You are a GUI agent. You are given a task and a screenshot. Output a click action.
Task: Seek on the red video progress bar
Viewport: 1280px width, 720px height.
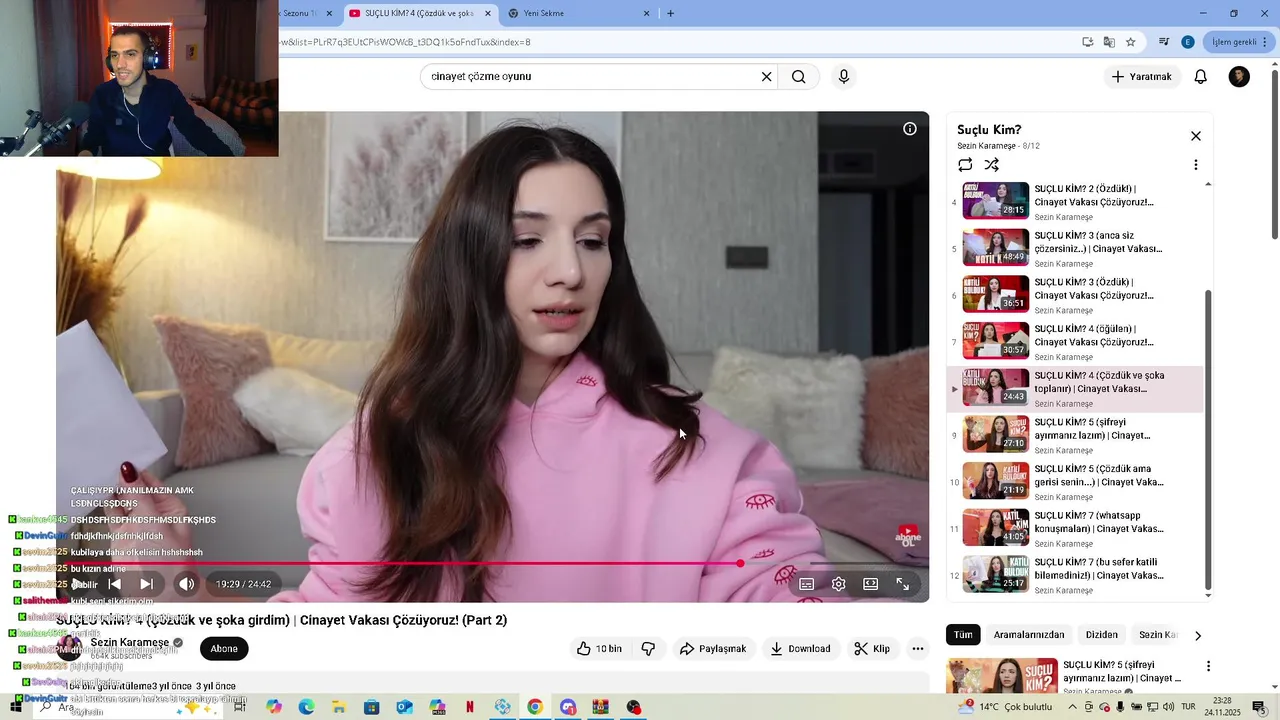click(x=400, y=563)
